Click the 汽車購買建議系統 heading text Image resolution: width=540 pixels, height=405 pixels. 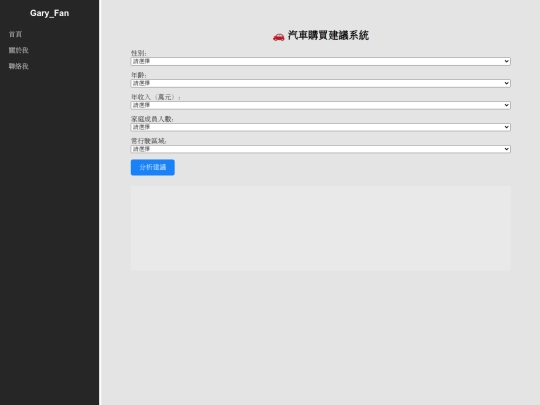pyautogui.click(x=328, y=35)
